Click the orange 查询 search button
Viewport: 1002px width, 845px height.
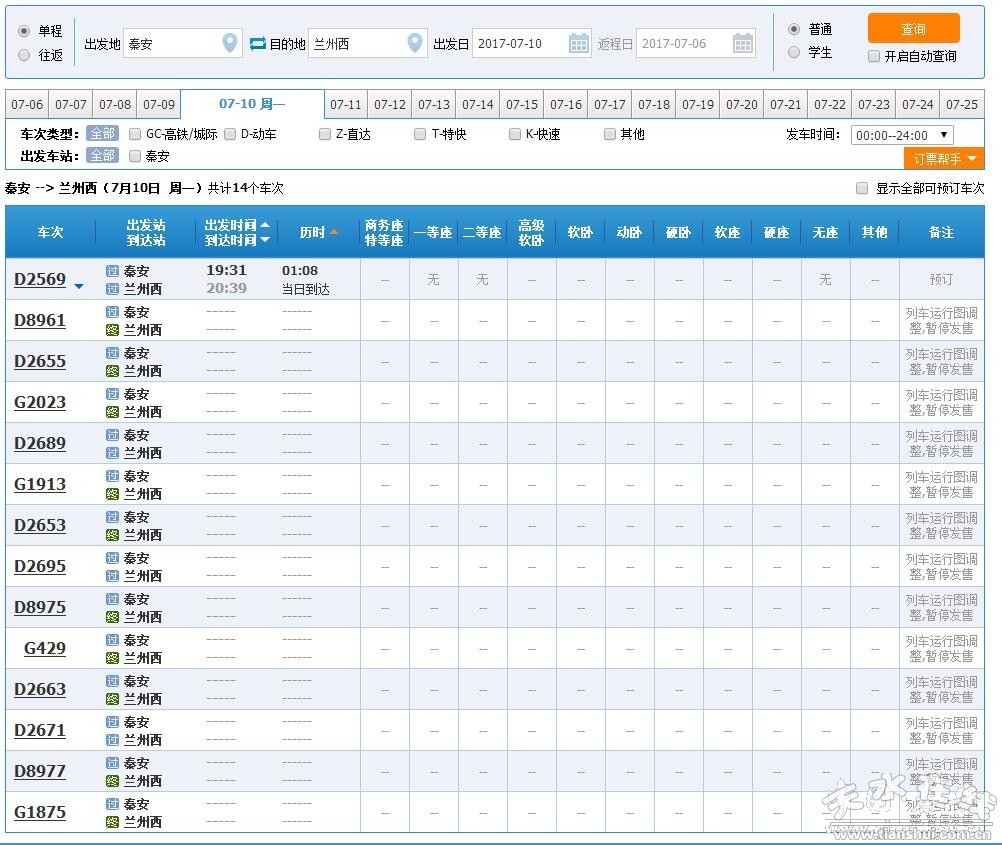(913, 28)
